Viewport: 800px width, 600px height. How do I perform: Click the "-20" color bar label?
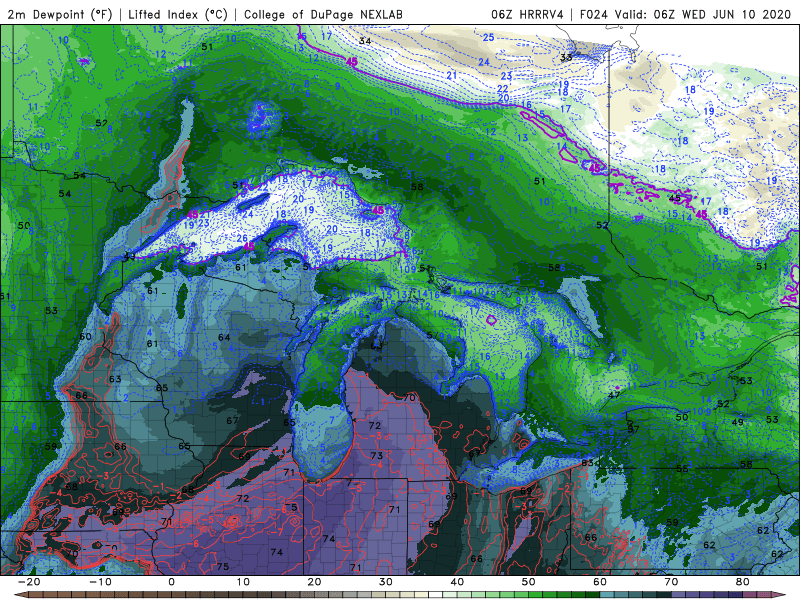29,582
